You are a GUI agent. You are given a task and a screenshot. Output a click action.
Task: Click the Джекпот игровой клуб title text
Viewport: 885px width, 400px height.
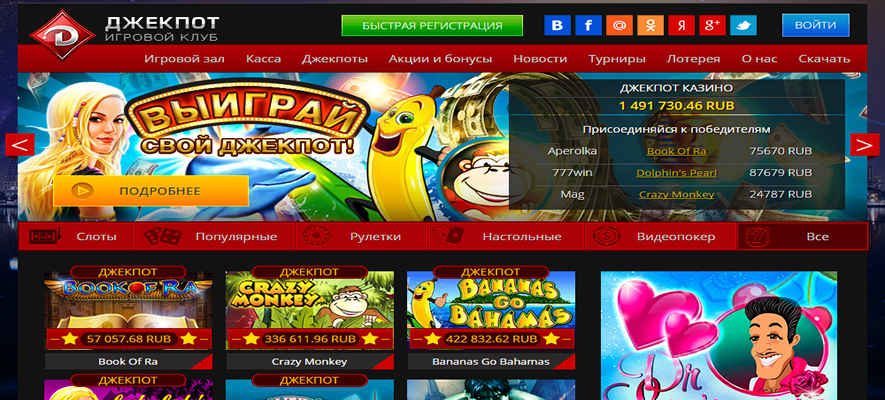pyautogui.click(x=162, y=28)
